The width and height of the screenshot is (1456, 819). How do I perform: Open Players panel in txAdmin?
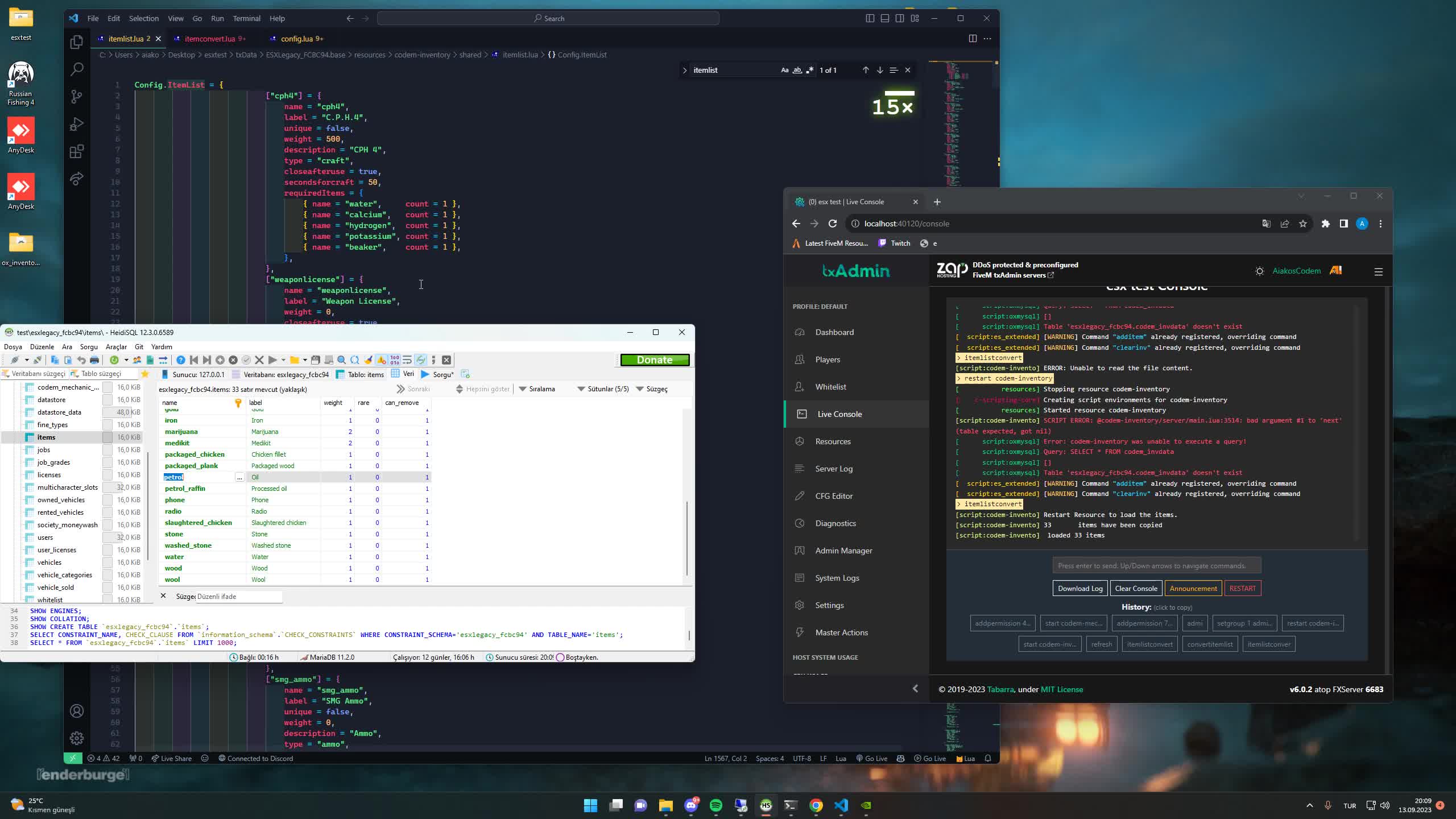pyautogui.click(x=828, y=359)
